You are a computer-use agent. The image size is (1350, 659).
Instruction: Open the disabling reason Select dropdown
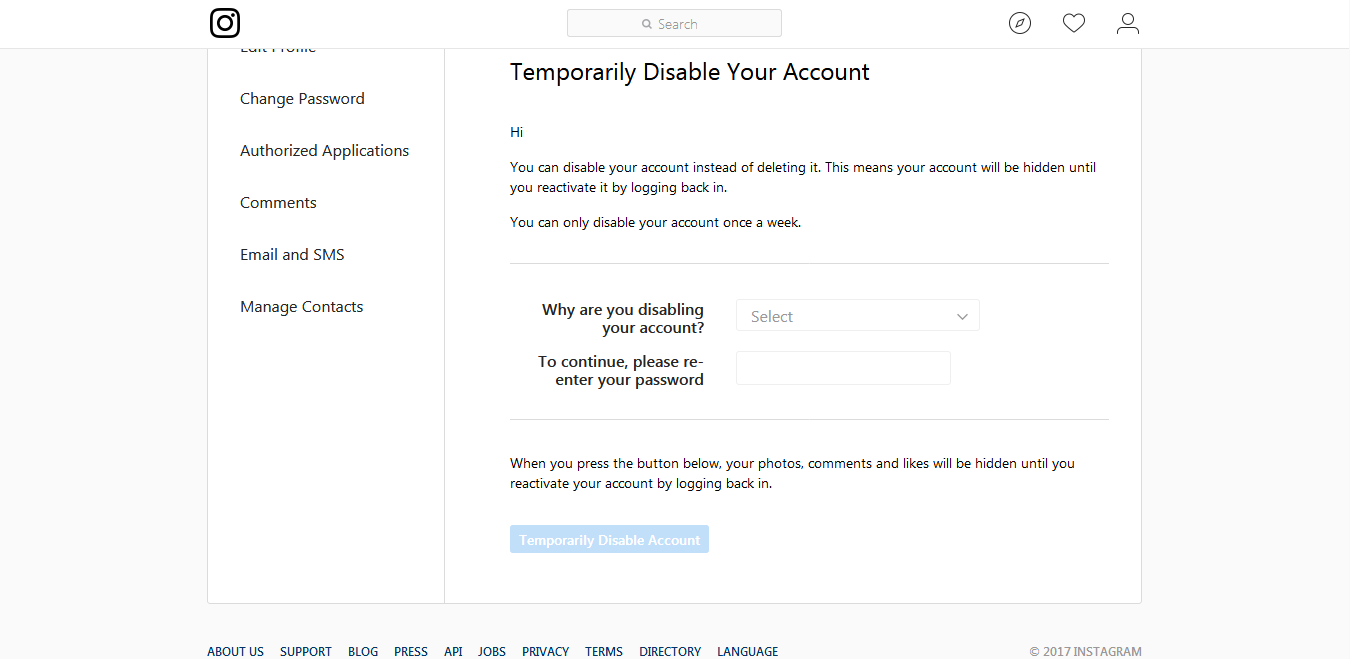pos(857,316)
